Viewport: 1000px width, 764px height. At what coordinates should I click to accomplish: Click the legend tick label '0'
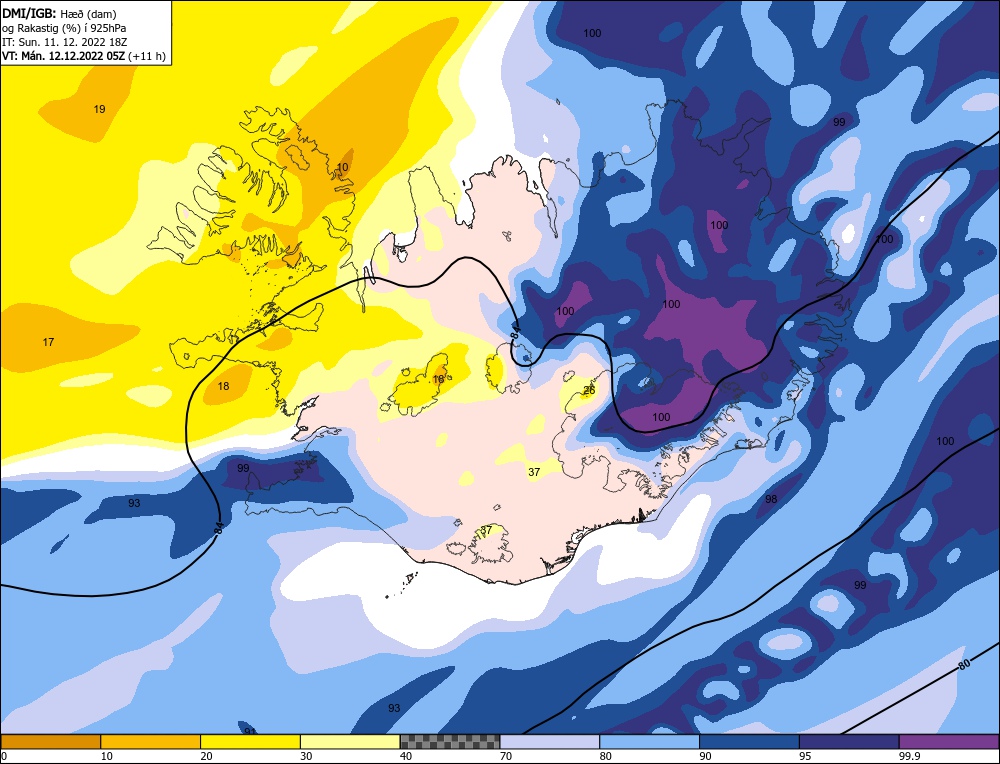pos(4,756)
